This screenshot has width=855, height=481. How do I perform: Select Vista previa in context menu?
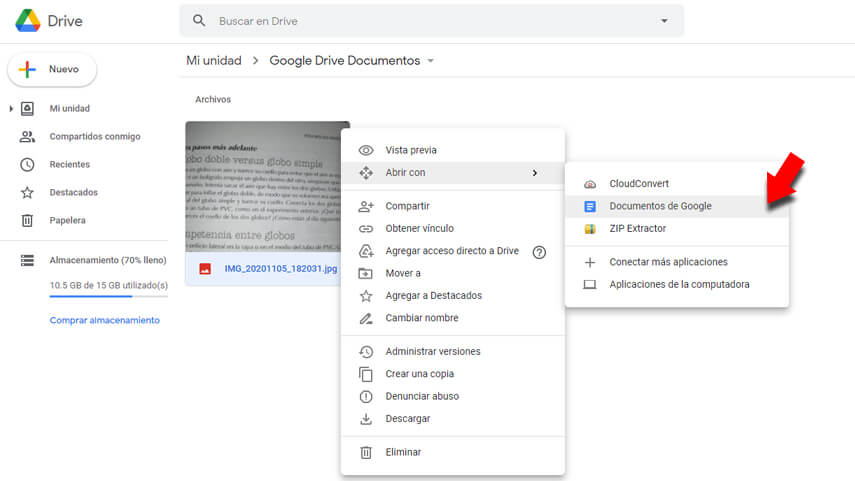410,150
